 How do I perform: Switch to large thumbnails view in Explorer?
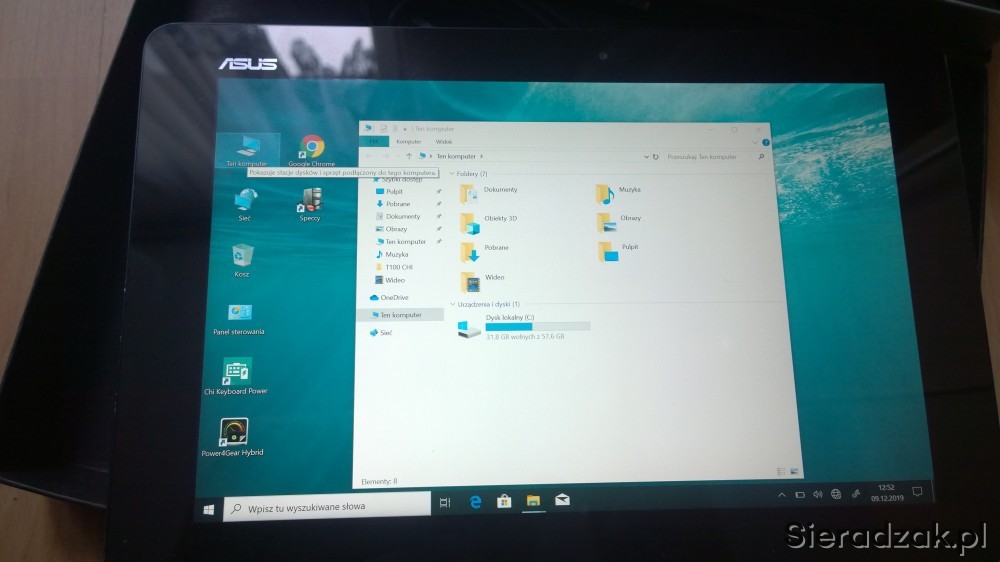tap(794, 471)
